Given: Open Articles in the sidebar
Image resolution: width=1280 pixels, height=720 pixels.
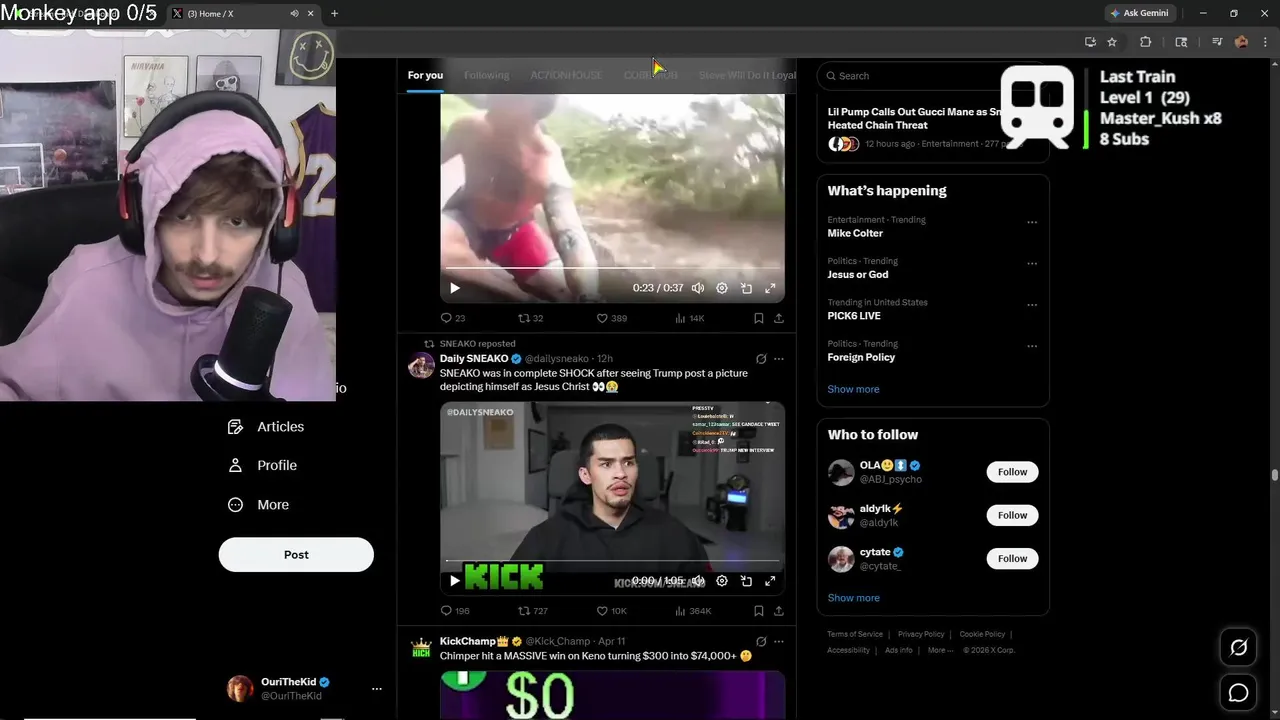Looking at the screenshot, I should [266, 427].
